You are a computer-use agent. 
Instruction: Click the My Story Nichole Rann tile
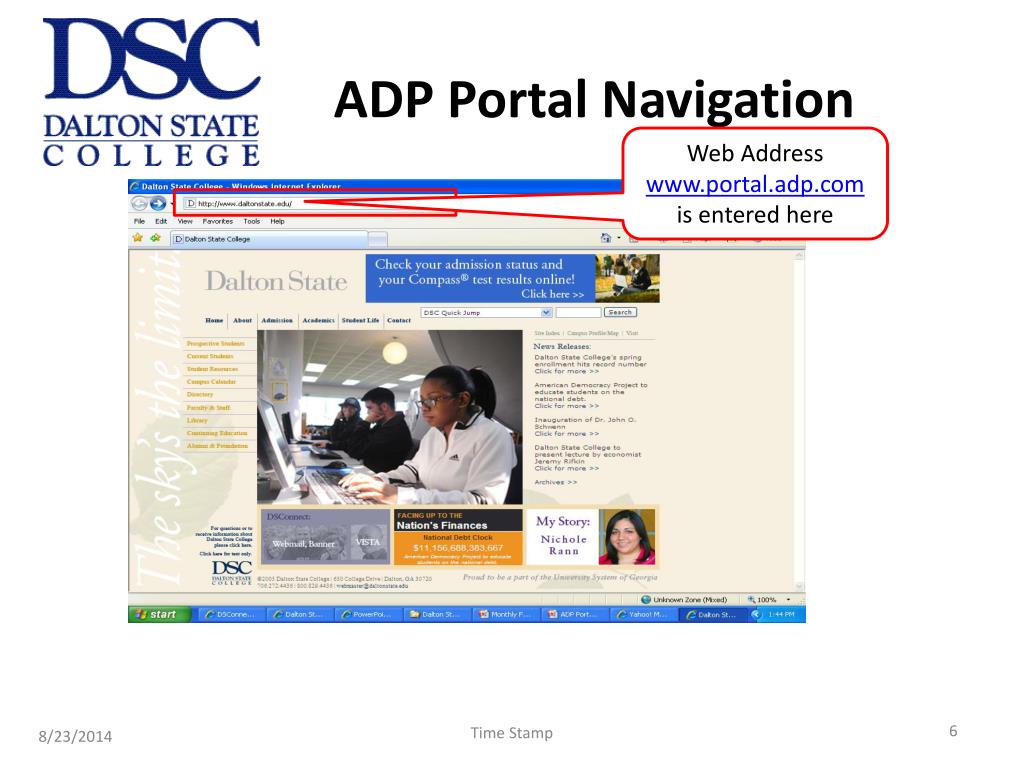[x=591, y=537]
